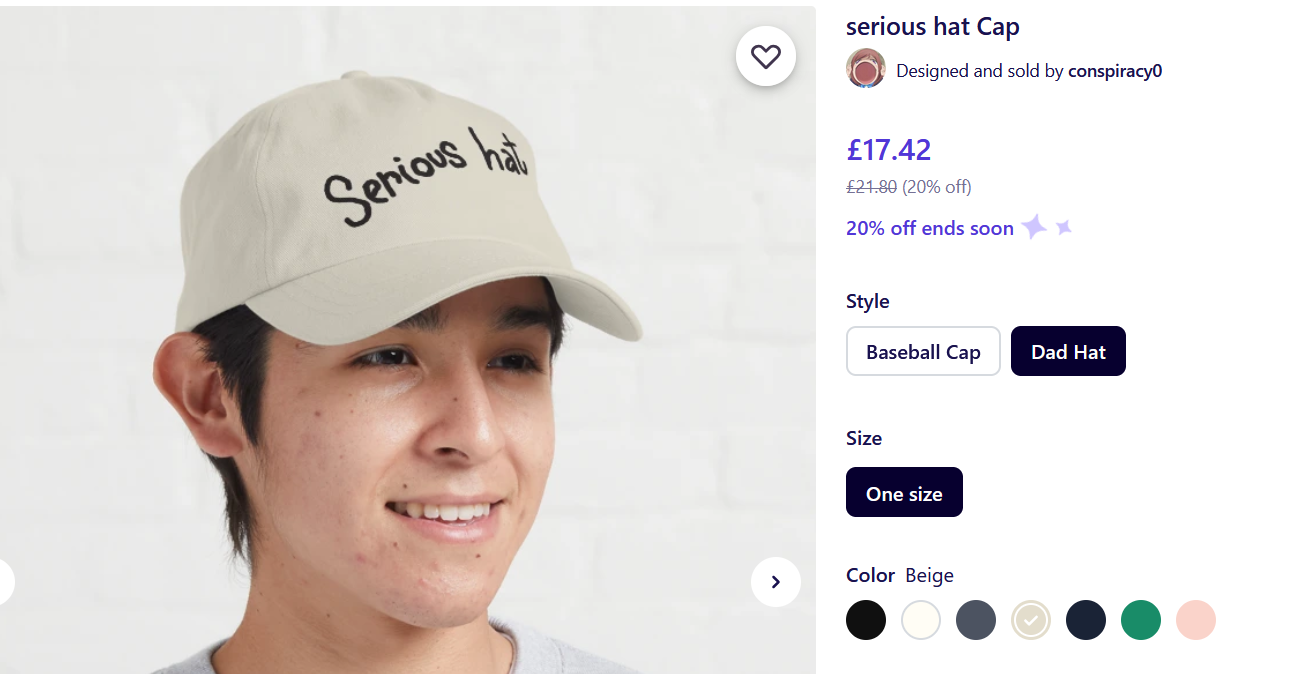Pick the green color swatch
This screenshot has height=674, width=1304.
(1141, 620)
